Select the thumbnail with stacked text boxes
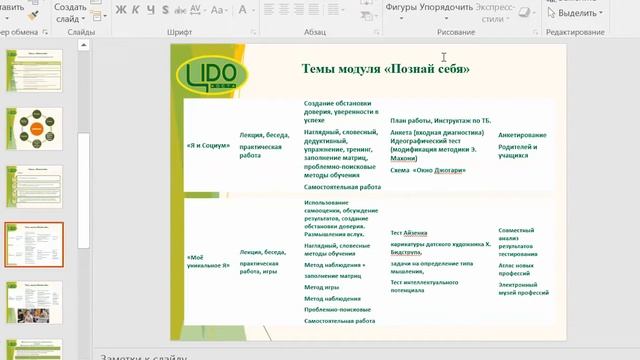The height and width of the screenshot is (360, 640). [35, 187]
